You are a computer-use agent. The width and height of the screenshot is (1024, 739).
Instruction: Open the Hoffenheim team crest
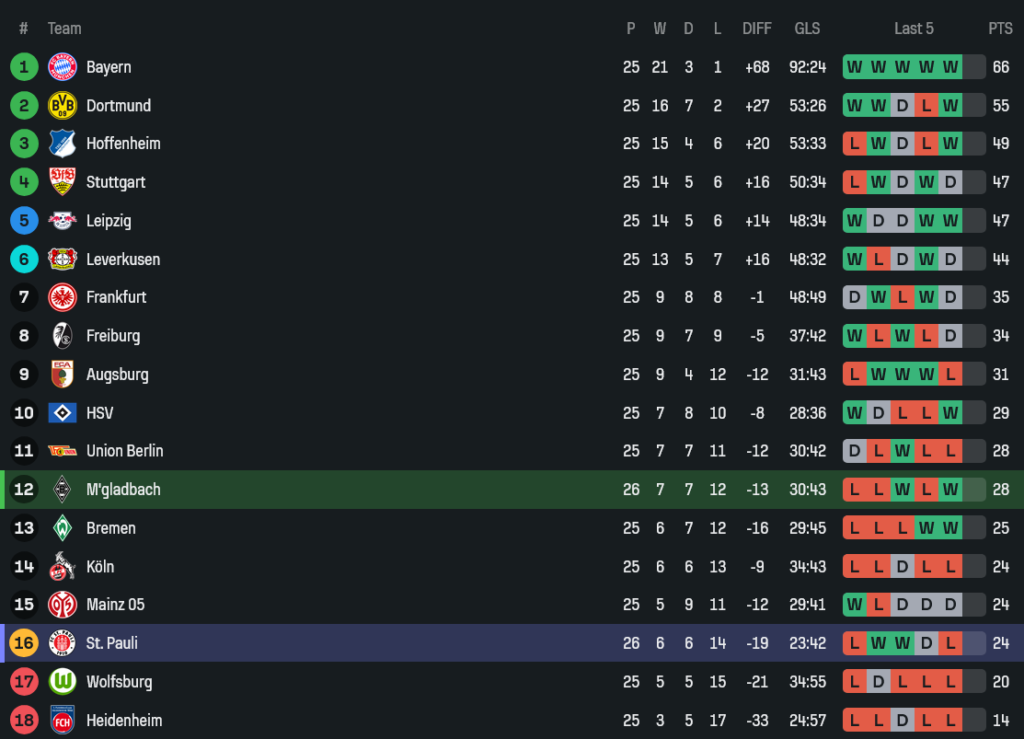(x=62, y=144)
